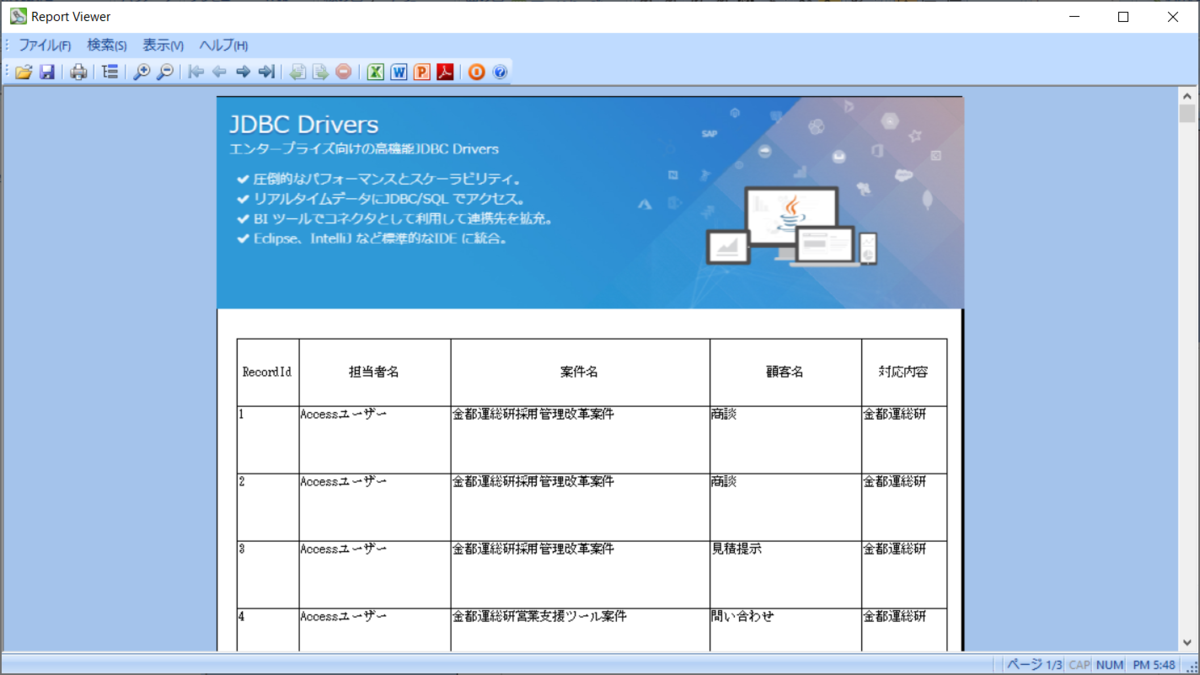
Task: Click the 対応内容 column header
Action: [904, 372]
